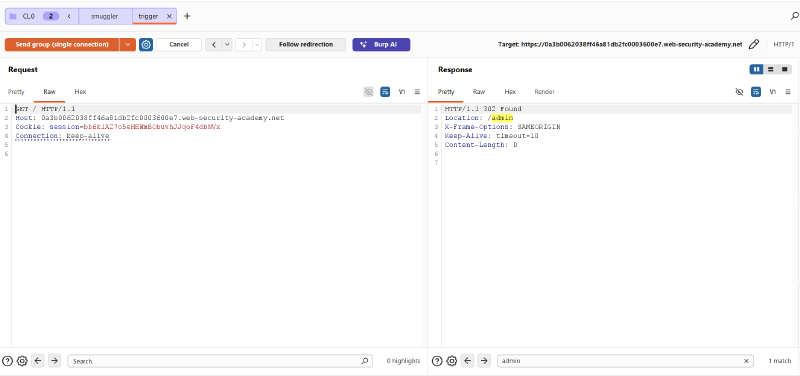Select top-bottom layout for the response panel

click(x=770, y=69)
